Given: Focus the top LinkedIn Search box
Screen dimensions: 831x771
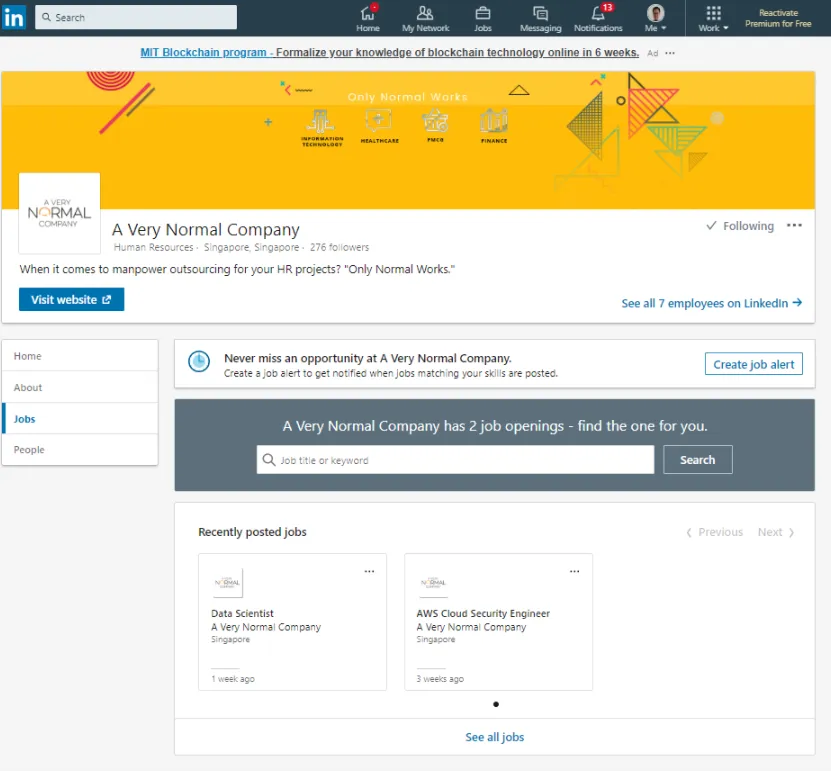Looking at the screenshot, I should tap(136, 17).
